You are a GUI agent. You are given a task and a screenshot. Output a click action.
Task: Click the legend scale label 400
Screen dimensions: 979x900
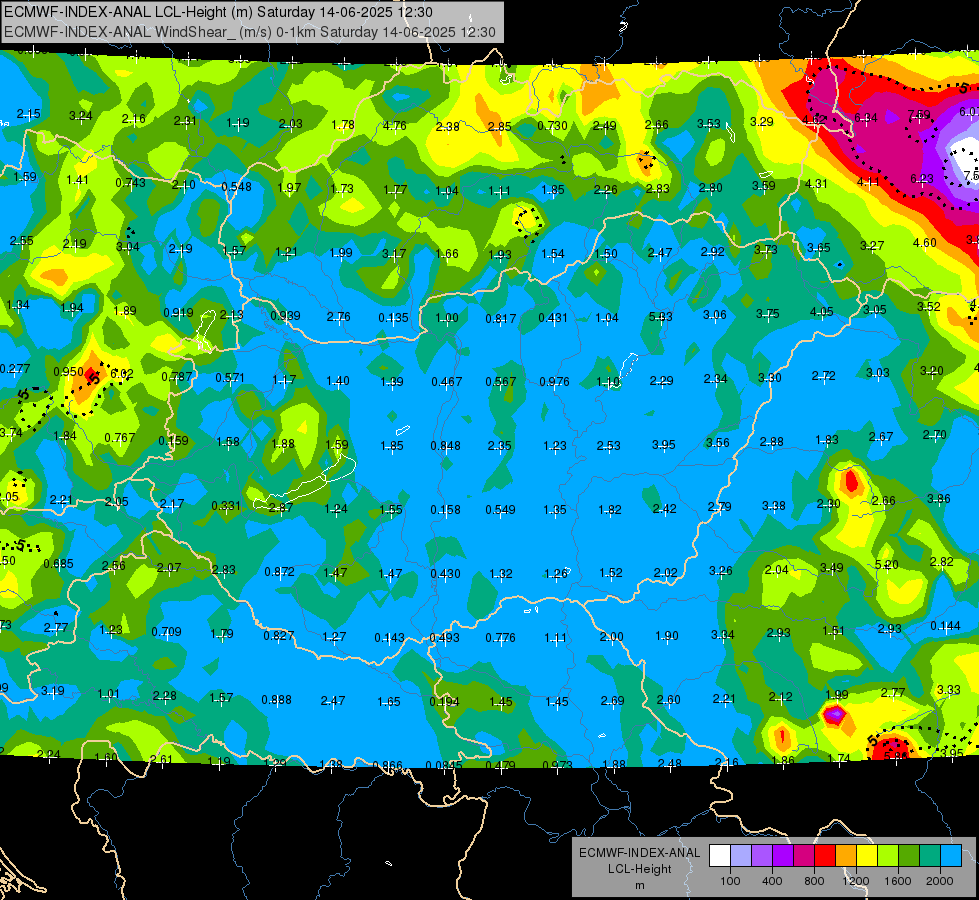772,881
